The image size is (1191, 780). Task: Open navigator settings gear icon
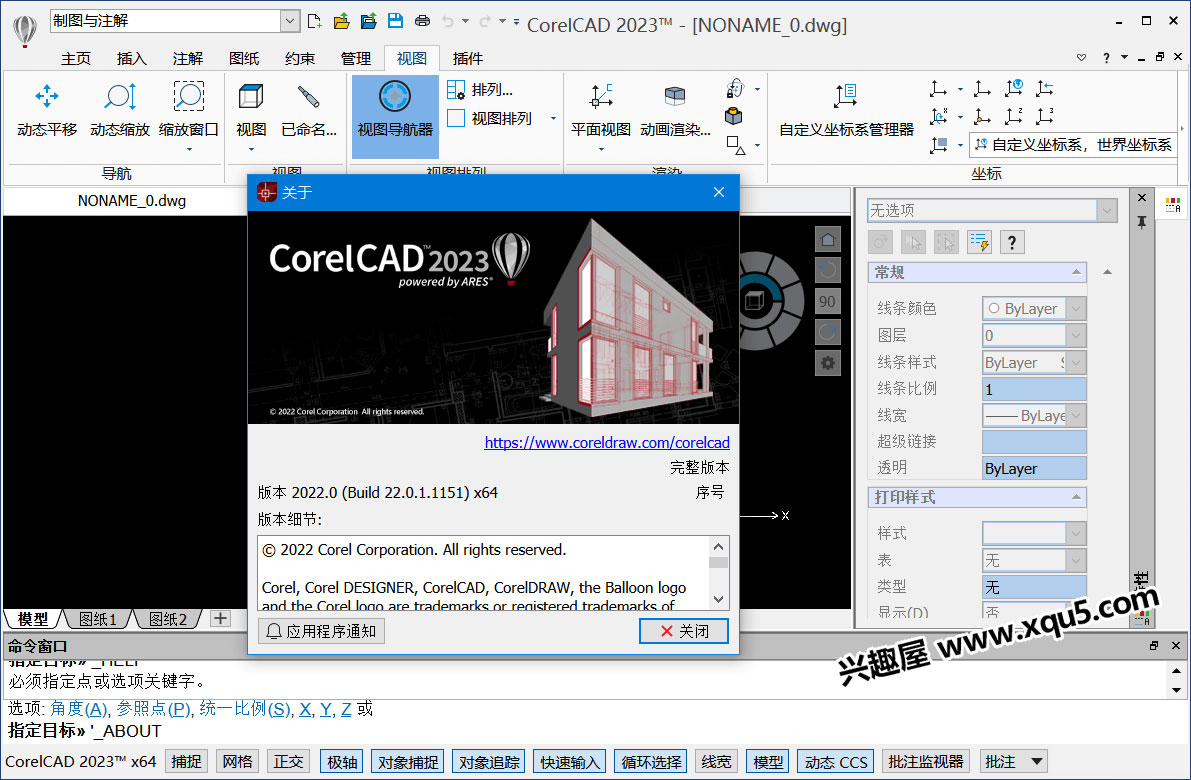coord(827,363)
